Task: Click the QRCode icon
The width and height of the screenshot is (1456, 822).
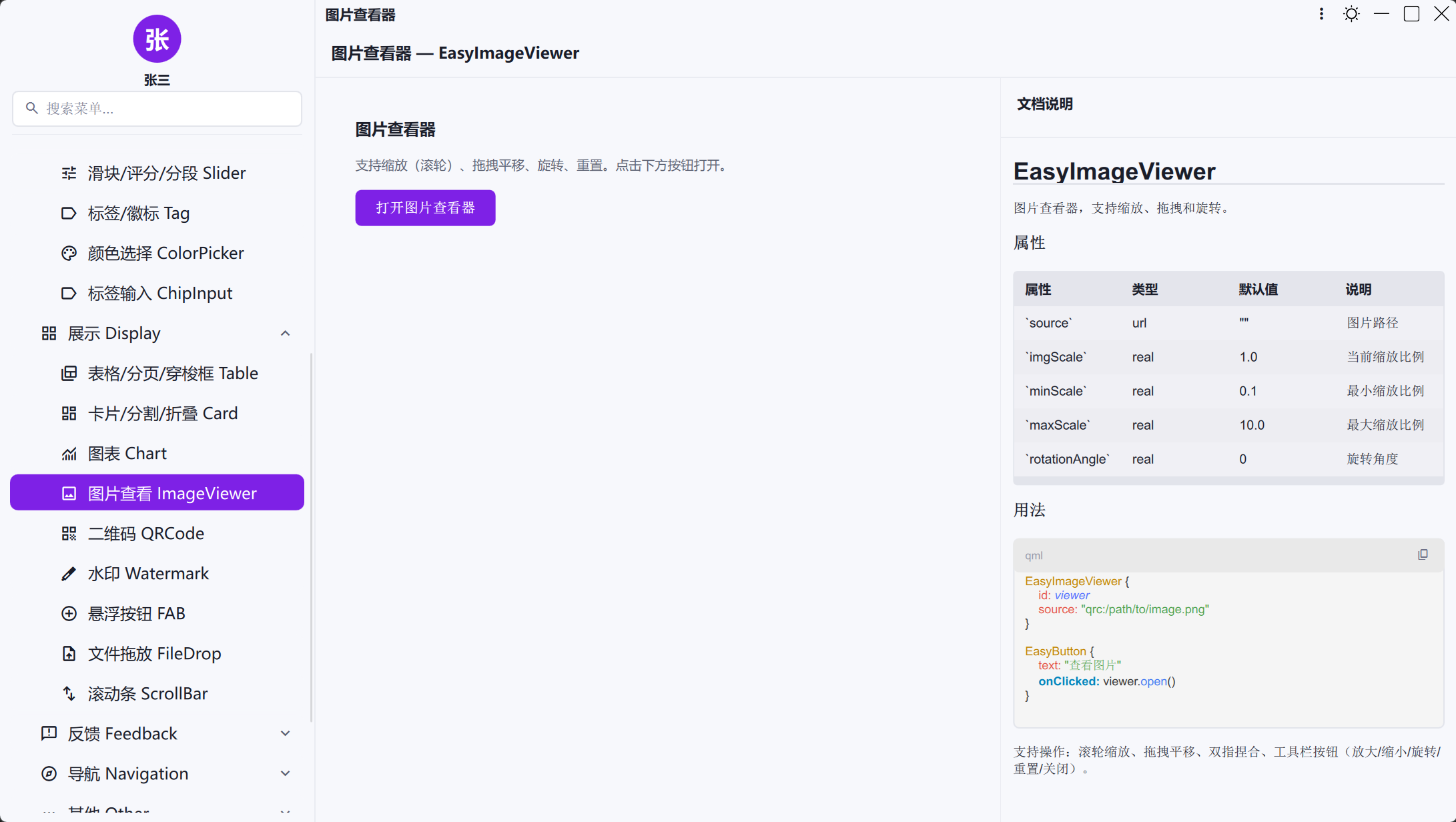Action: (x=69, y=534)
